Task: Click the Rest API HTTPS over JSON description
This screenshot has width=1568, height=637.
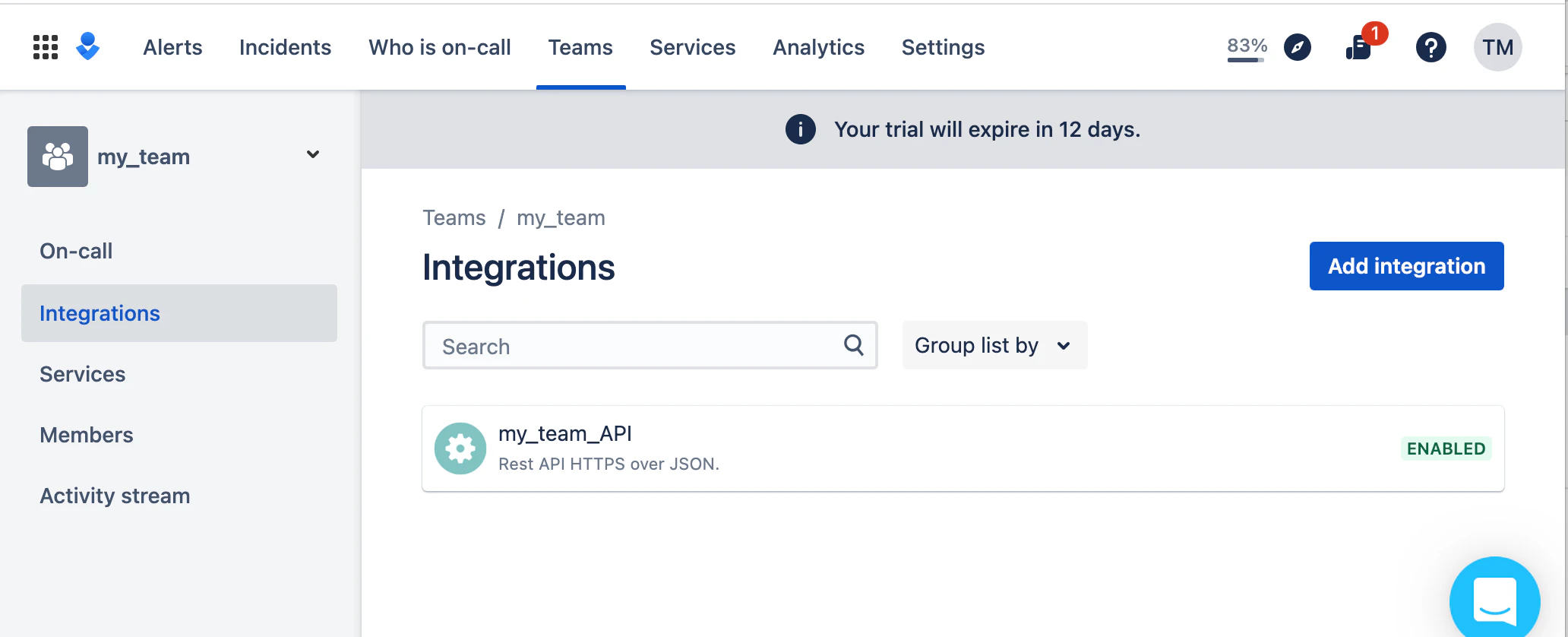Action: tap(609, 464)
